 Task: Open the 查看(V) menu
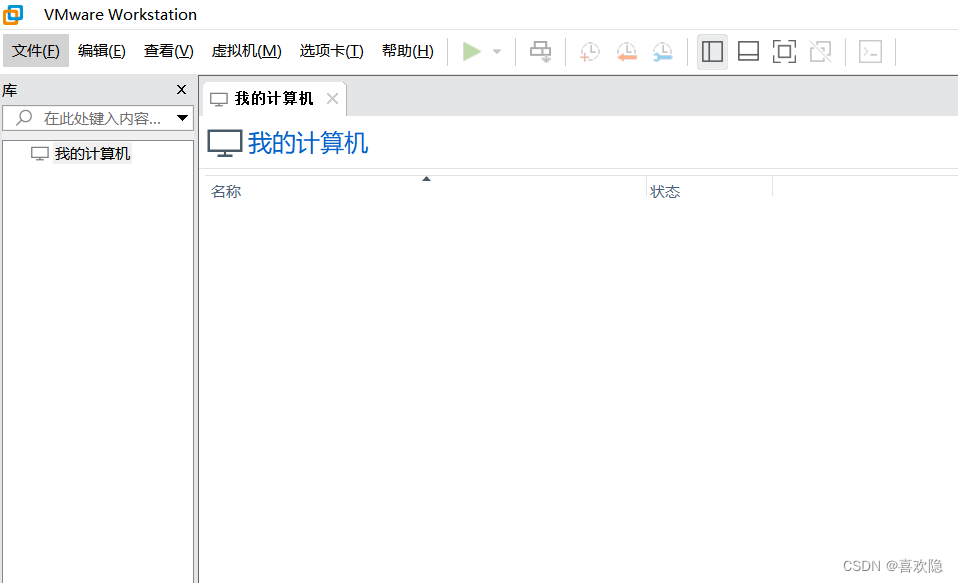tap(169, 51)
